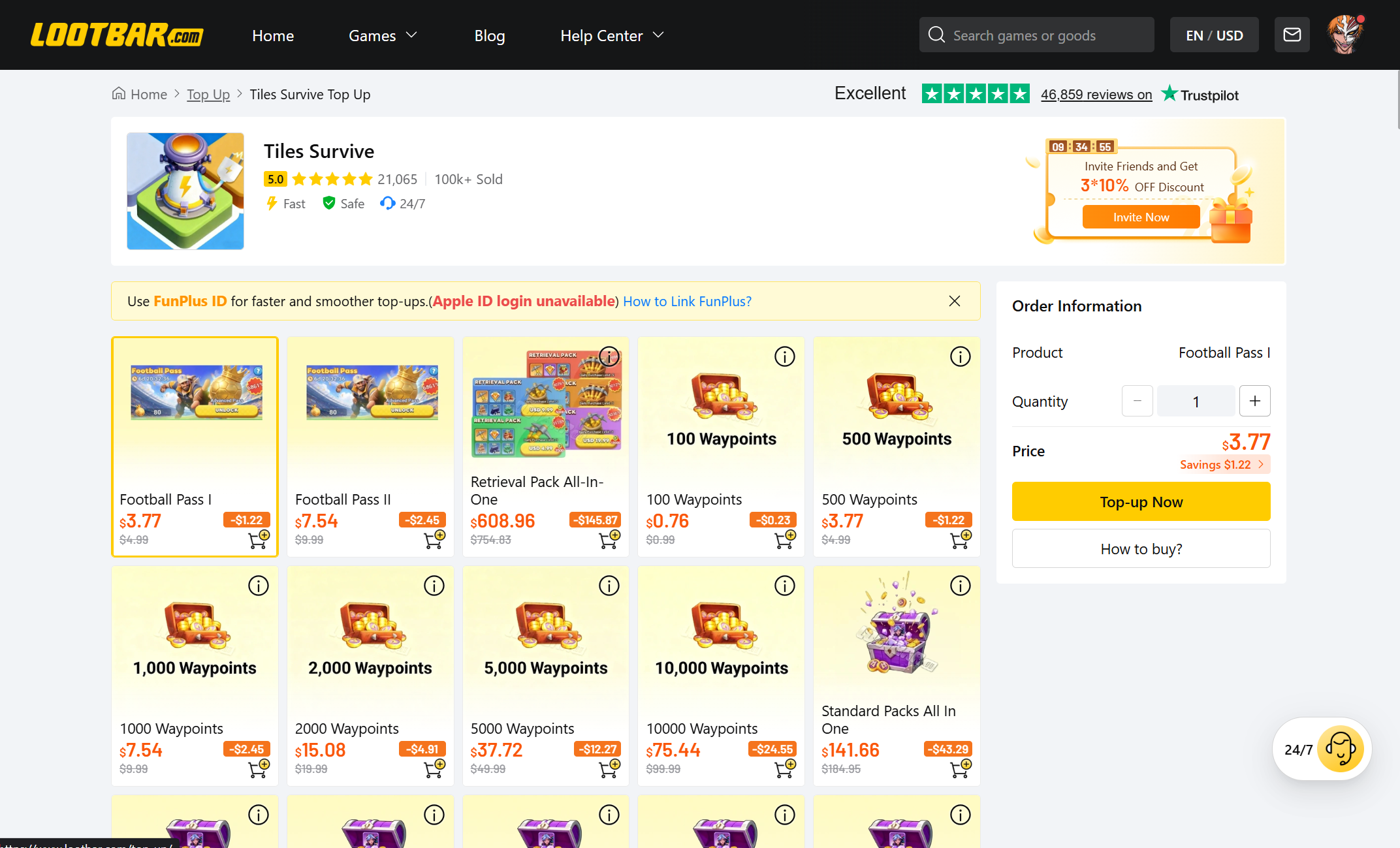Open EN / USD language currency selector
This screenshot has width=1400, height=848.
[x=1215, y=35]
